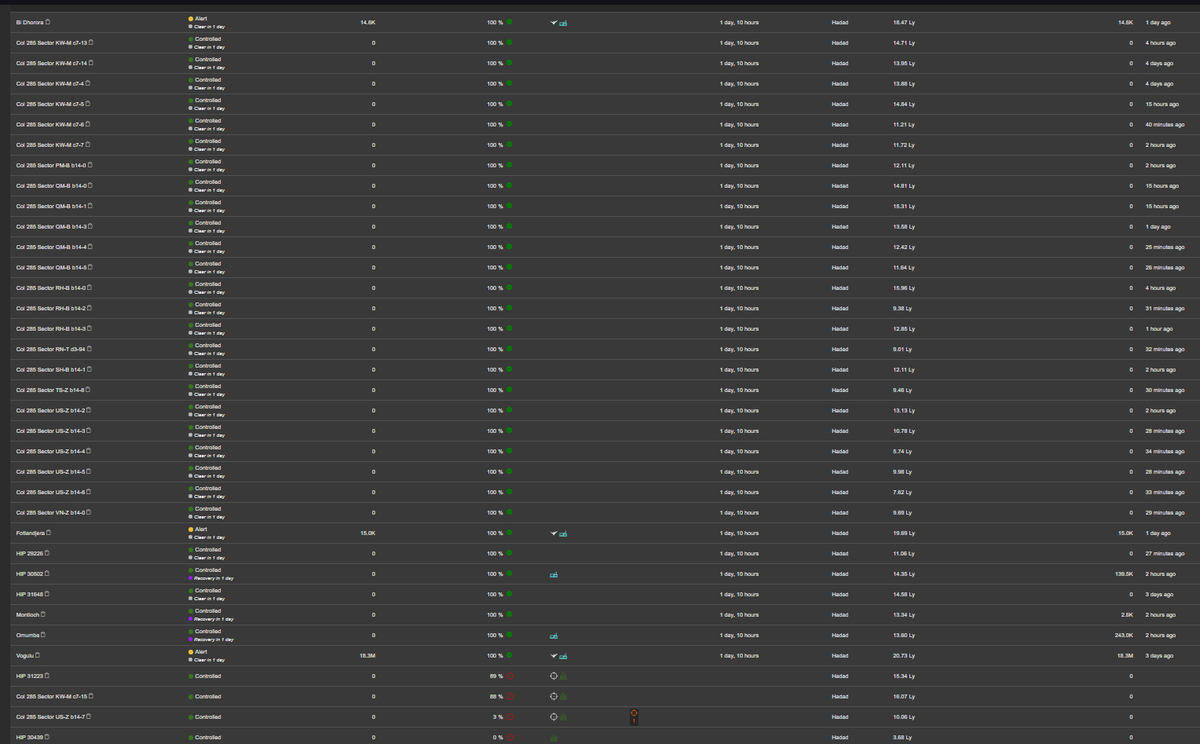Copy name of Col 285 Sector KW-M c7-4
Viewport: 1200px width, 744px height.
click(x=89, y=83)
